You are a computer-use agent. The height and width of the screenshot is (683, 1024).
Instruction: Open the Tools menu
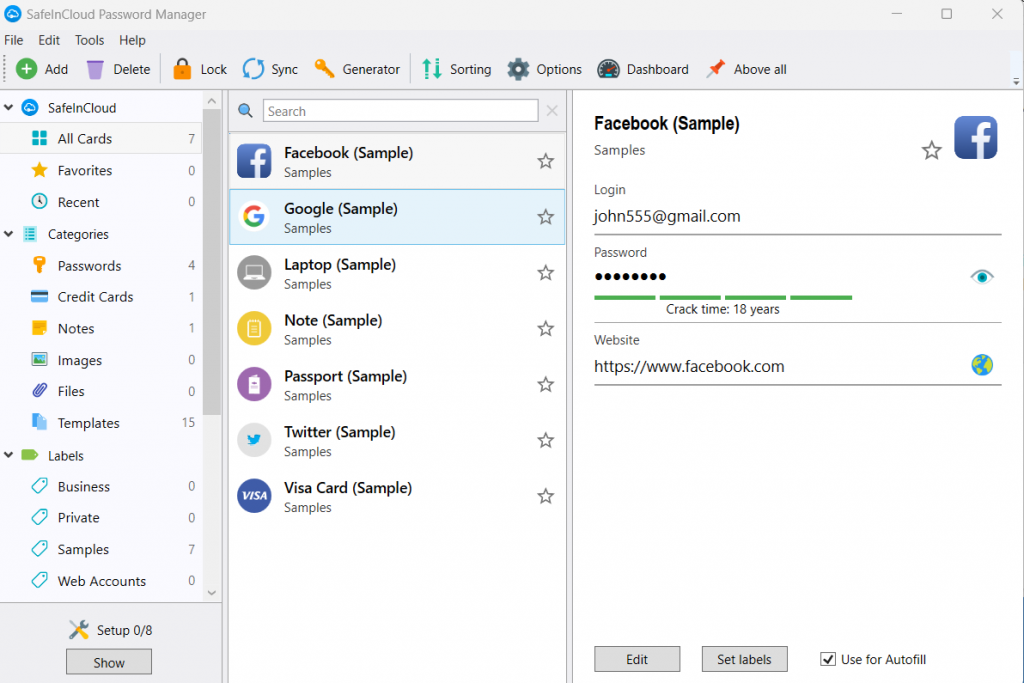pos(89,40)
